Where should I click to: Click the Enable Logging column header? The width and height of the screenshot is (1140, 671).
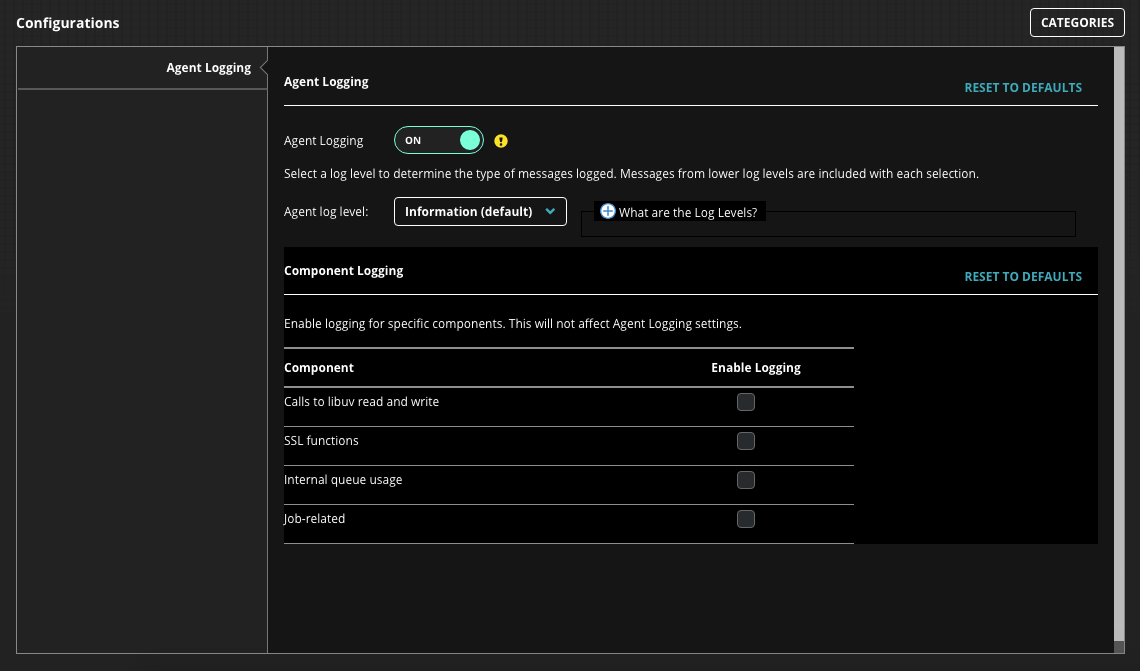(755, 368)
